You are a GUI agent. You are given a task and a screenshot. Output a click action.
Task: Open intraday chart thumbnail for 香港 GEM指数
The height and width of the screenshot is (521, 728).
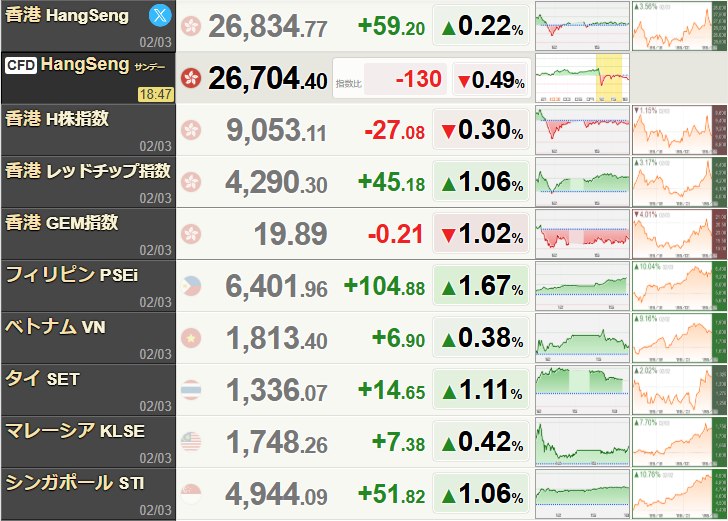582,234
